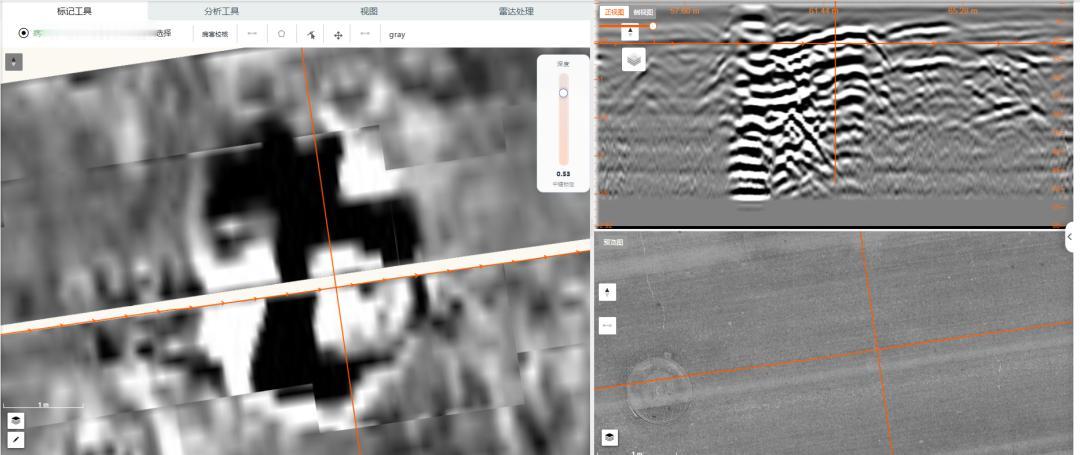Image resolution: width=1080 pixels, height=455 pixels.
Task: Choose the move/pan cross-arrows tool
Action: [338, 34]
